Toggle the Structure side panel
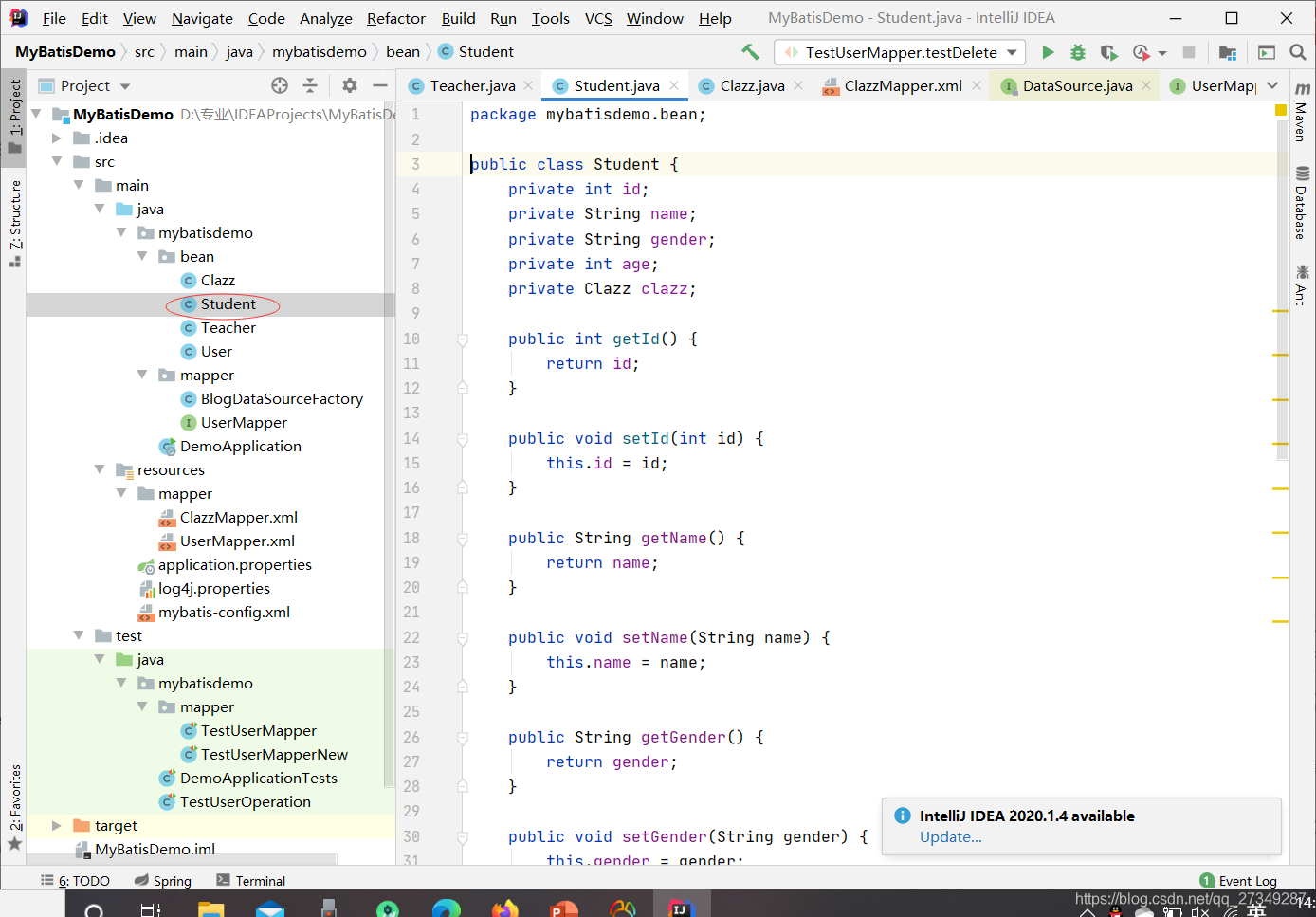The image size is (1316, 917). point(14,222)
